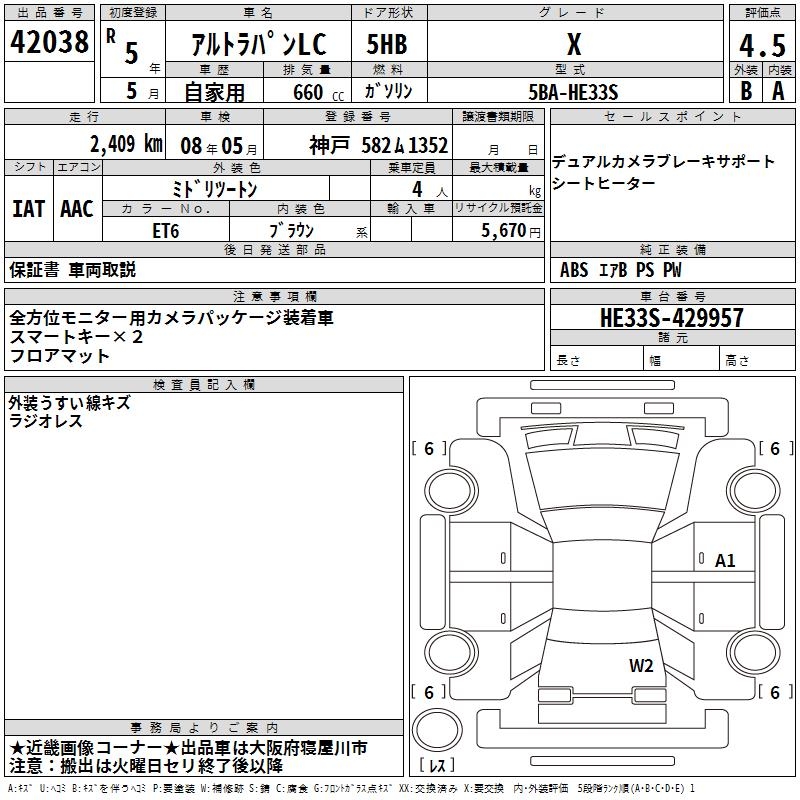Click the 諸元 header

(672, 338)
